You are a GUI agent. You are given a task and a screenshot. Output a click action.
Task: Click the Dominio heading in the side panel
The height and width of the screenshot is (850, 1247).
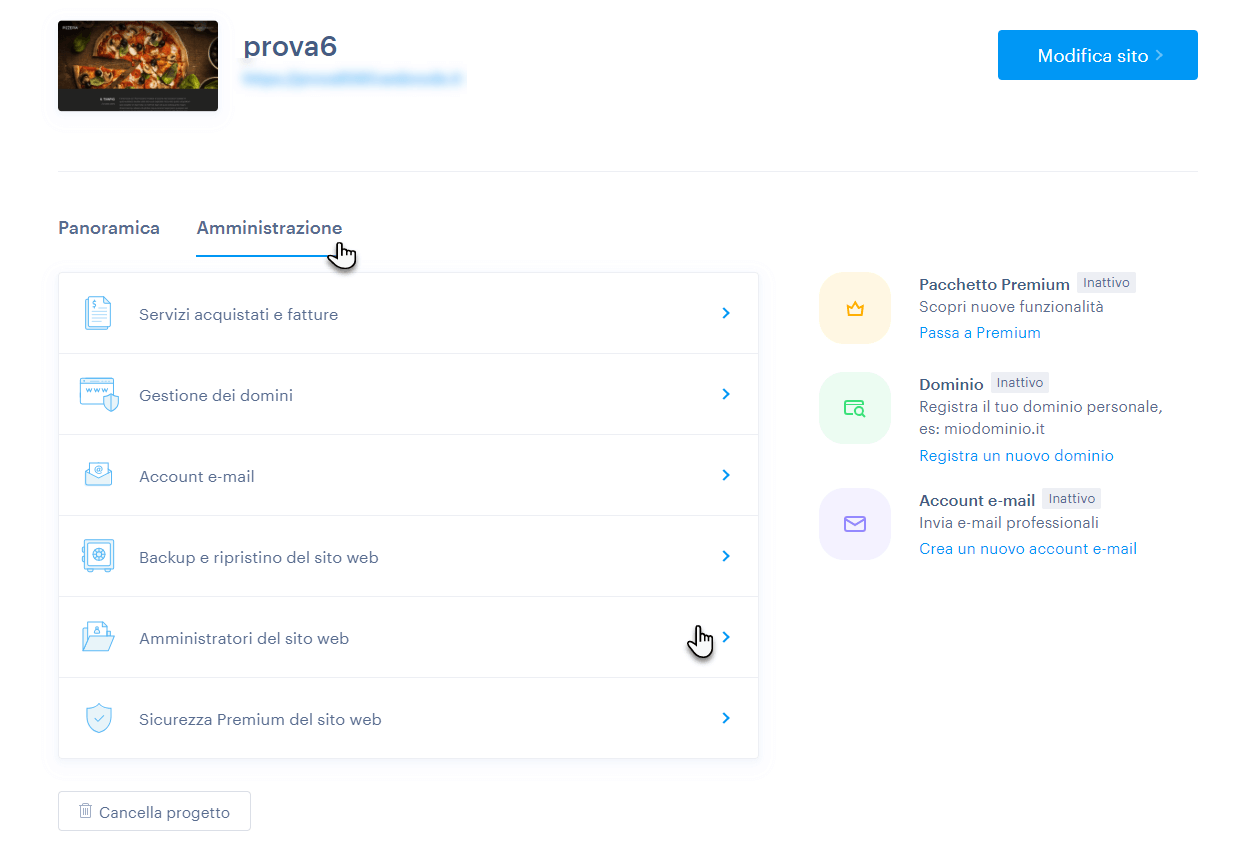pyautogui.click(x=951, y=384)
